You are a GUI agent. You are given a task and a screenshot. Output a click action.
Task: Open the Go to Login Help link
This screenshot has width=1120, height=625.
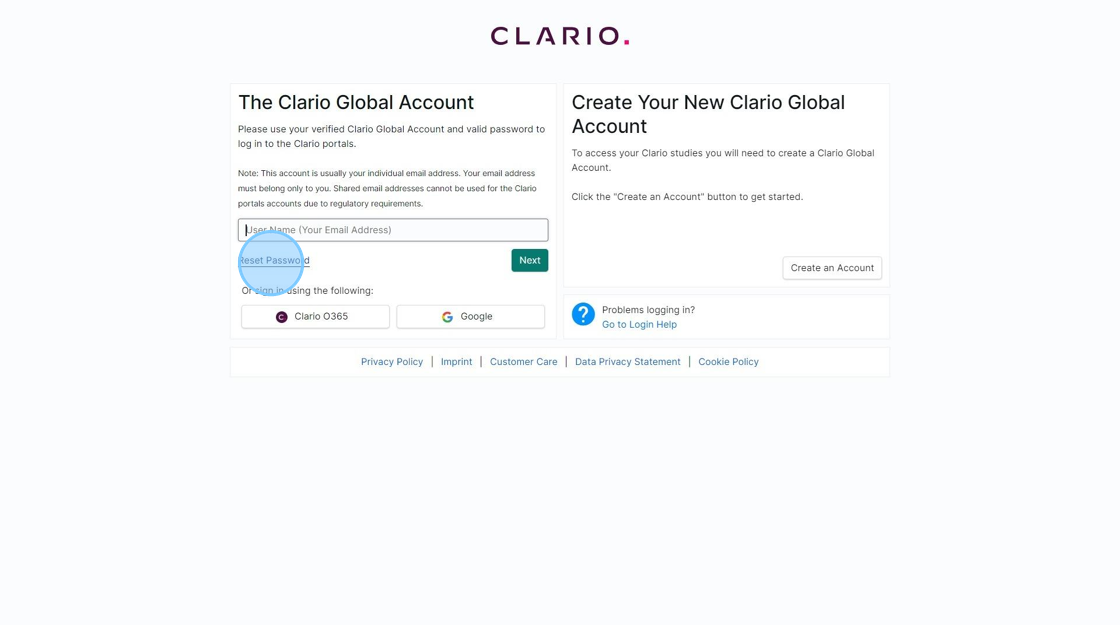(x=639, y=324)
